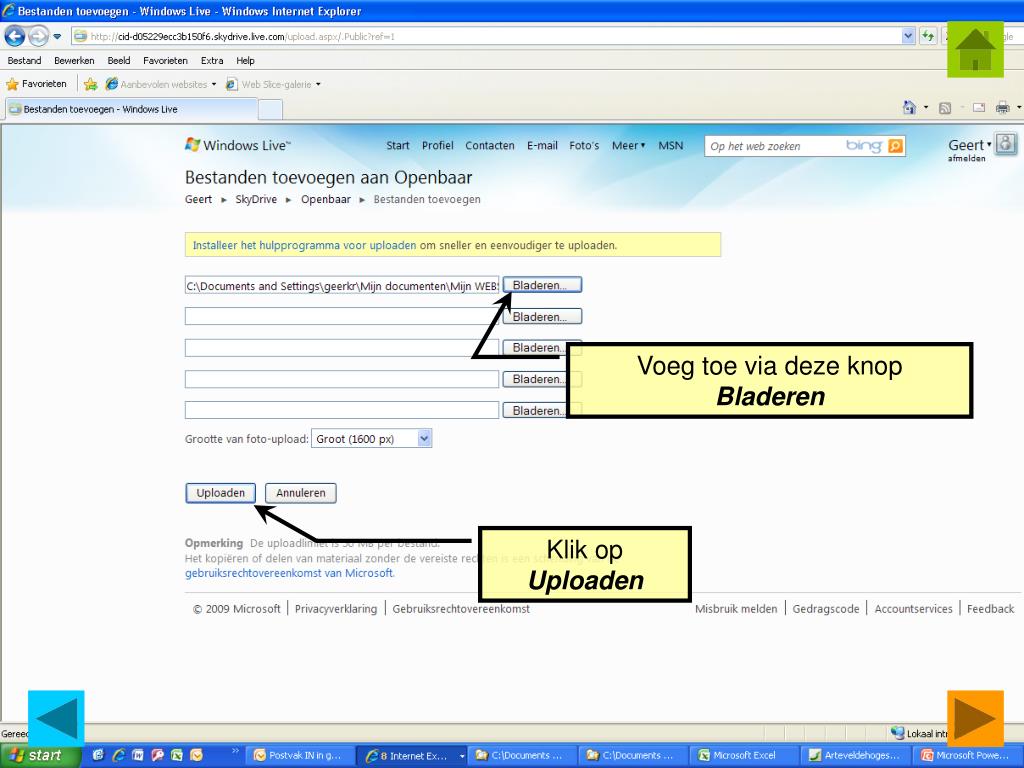Image resolution: width=1024 pixels, height=768 pixels.
Task: Launch Internet Explorer from Quick Launch
Action: click(118, 755)
